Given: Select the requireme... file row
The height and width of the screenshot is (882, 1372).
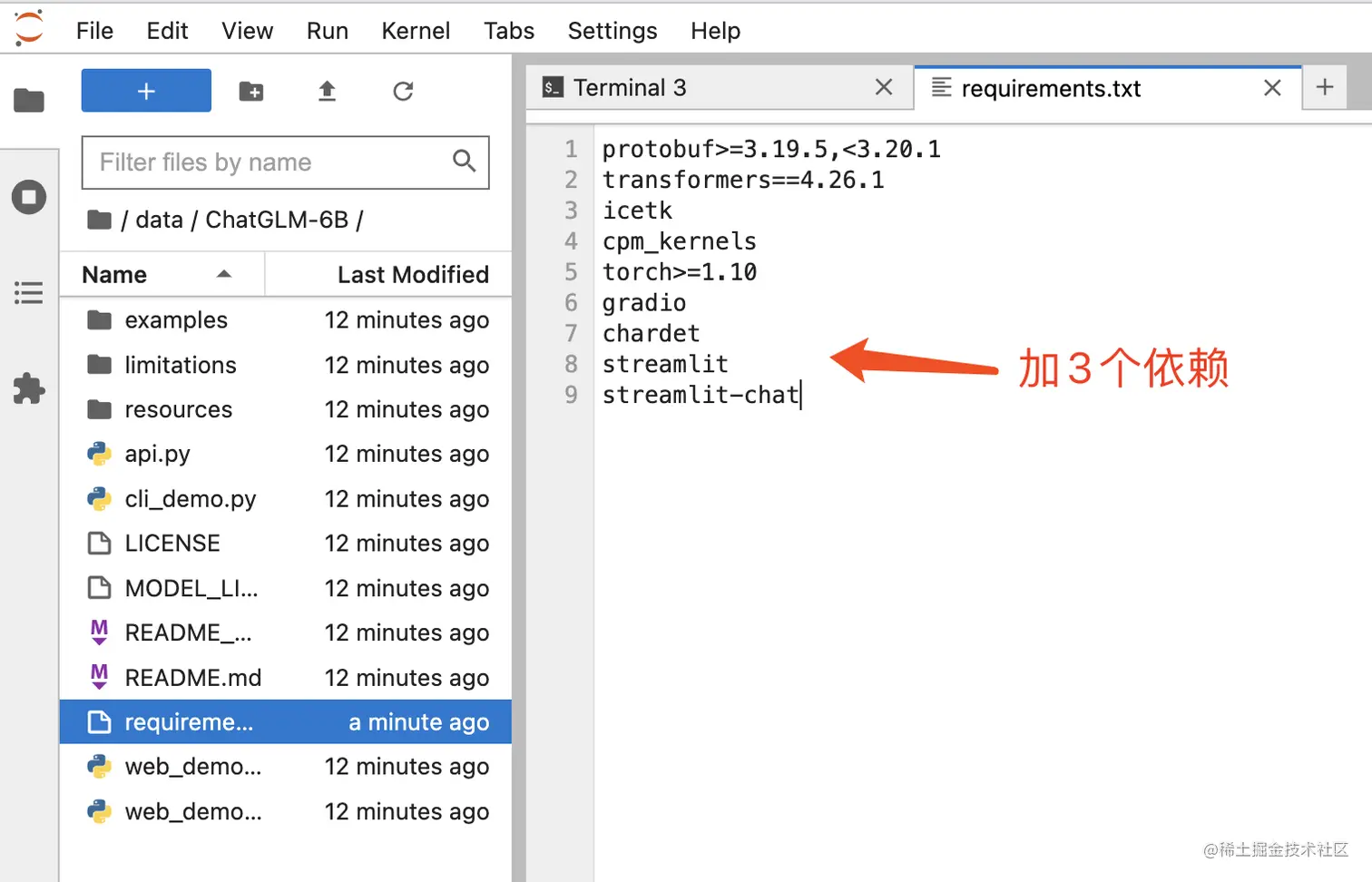Looking at the screenshot, I should [x=286, y=722].
